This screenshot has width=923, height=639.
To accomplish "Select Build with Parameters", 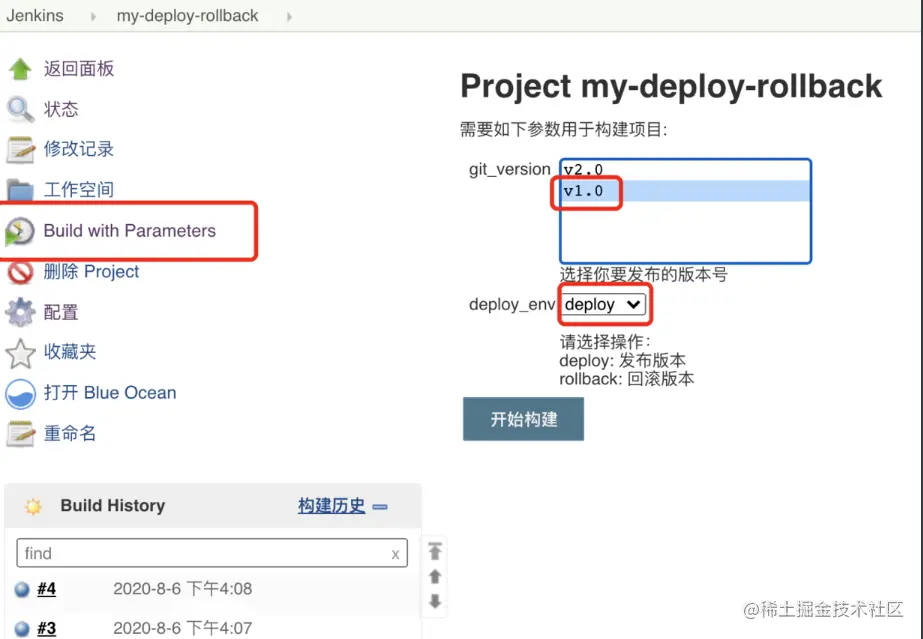I will coord(130,231).
